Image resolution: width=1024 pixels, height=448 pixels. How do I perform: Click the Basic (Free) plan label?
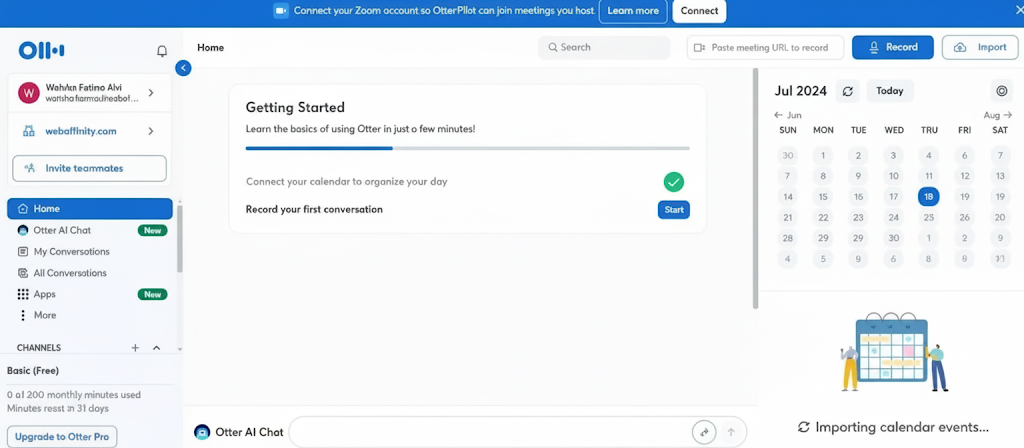tap(33, 371)
